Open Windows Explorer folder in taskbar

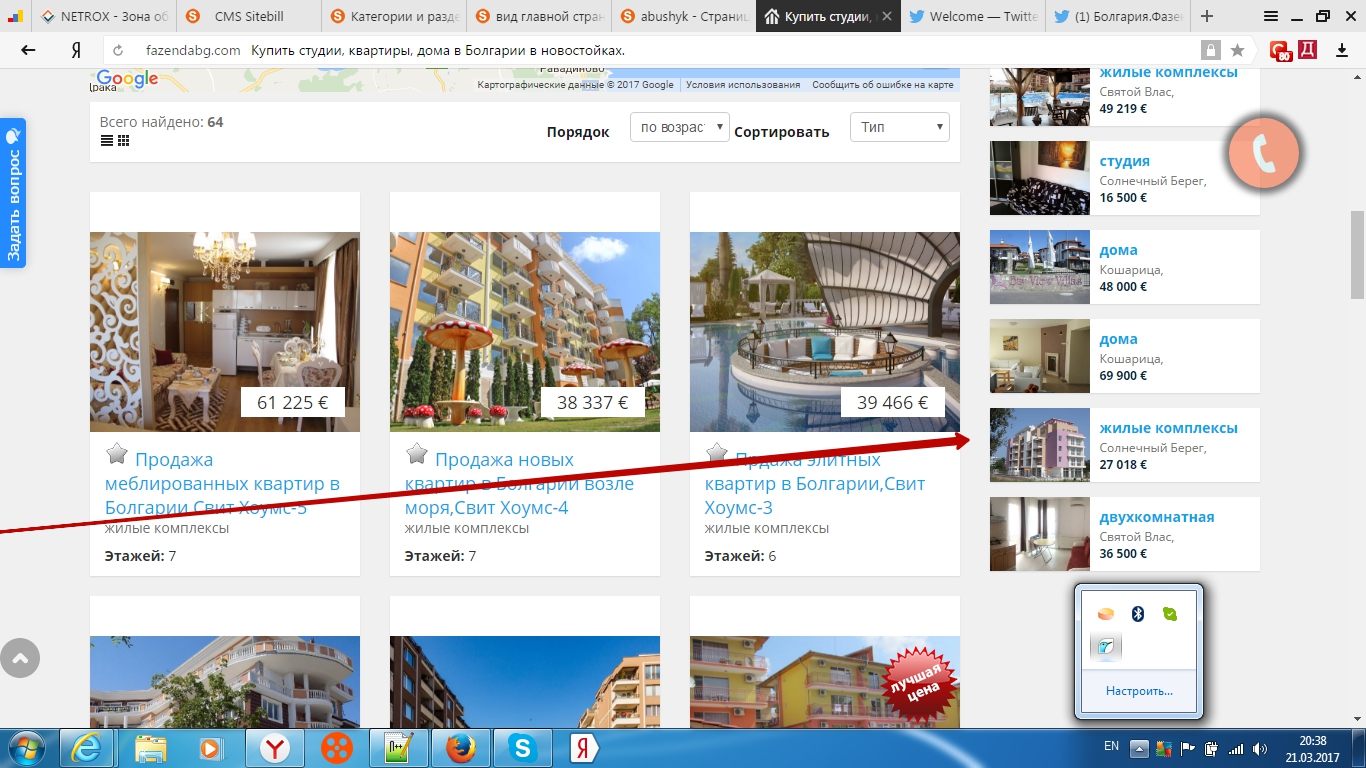(x=150, y=748)
